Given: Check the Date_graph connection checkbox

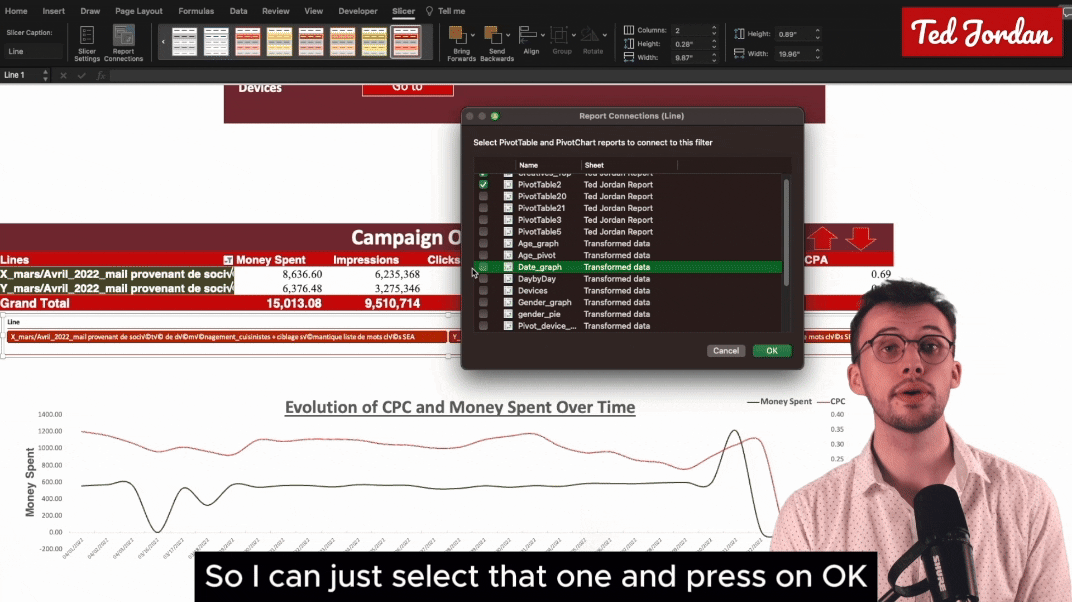Looking at the screenshot, I should click(x=483, y=267).
